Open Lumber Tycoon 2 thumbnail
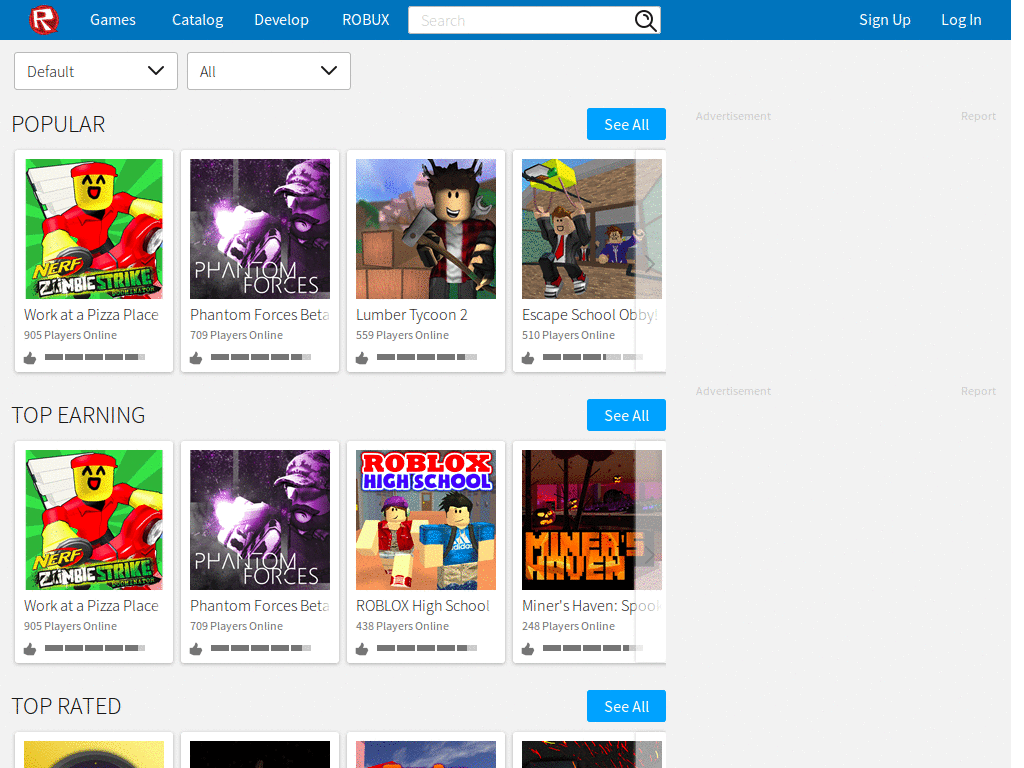 coord(426,229)
